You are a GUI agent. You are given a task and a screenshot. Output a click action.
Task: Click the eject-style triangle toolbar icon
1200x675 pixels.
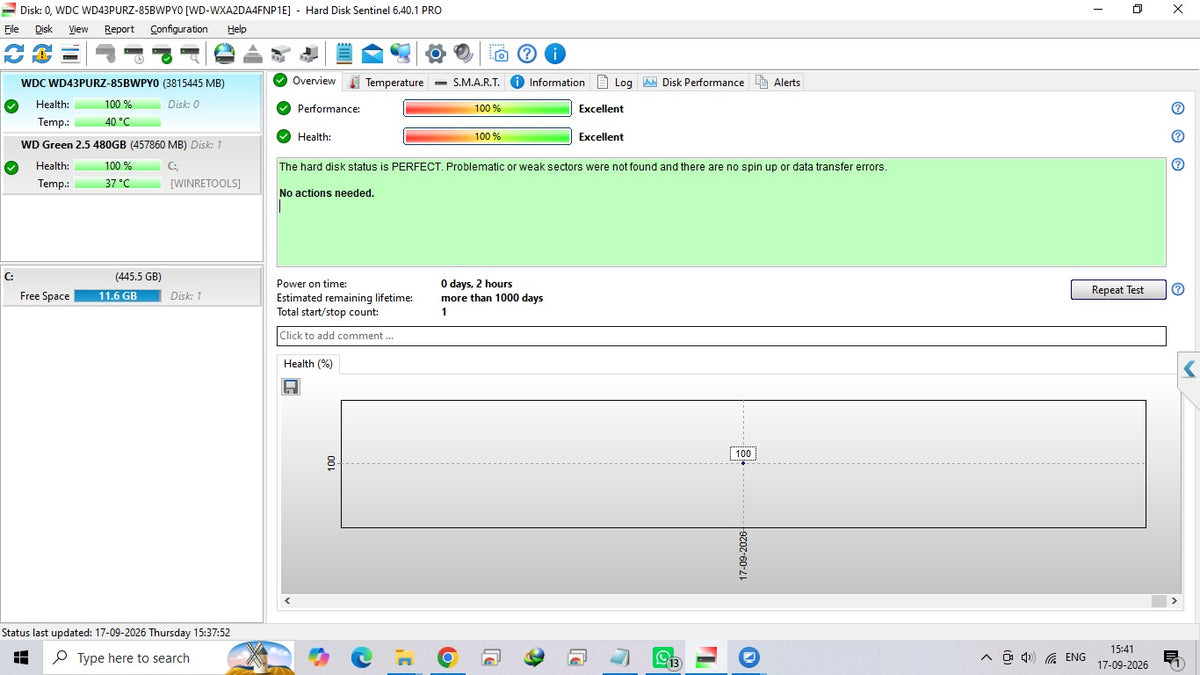point(253,53)
